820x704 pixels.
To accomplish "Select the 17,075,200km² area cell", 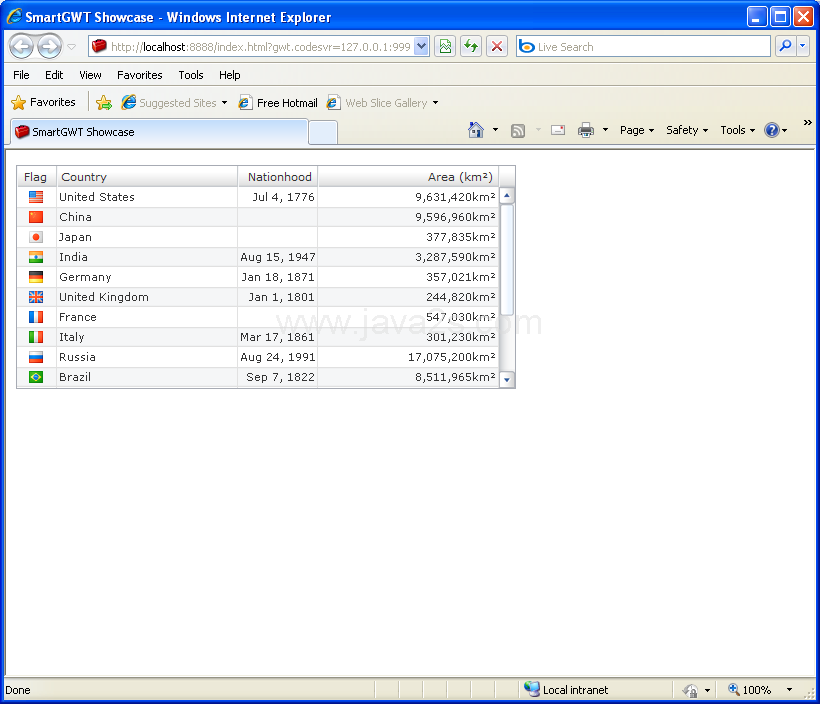I will 408,357.
